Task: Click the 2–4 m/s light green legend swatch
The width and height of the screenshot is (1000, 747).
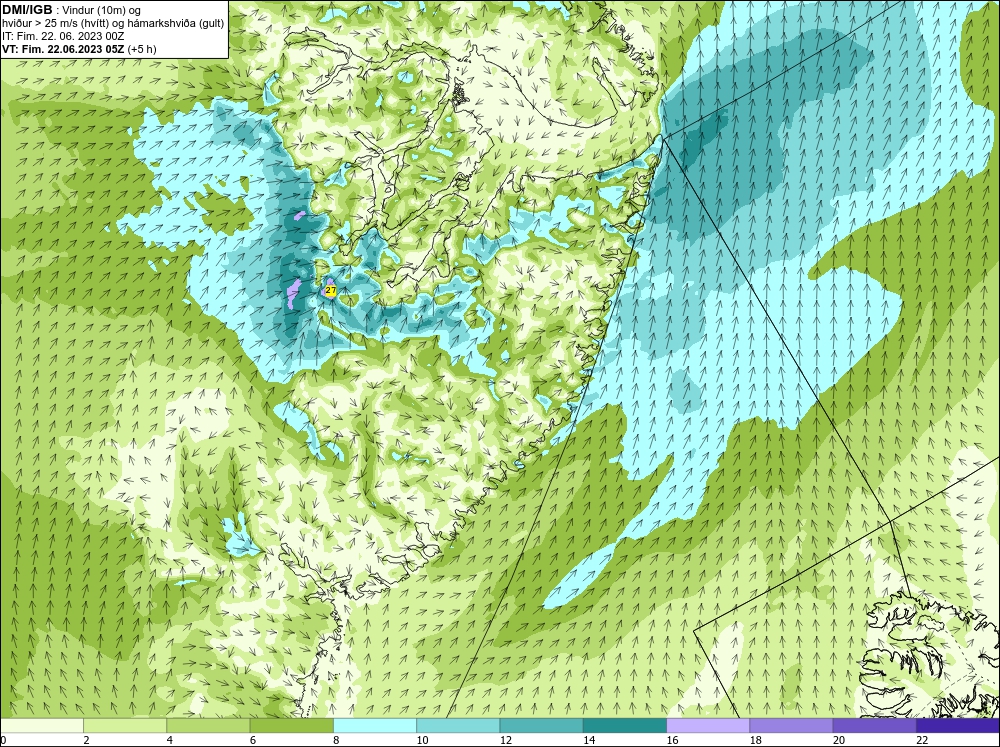Action: point(125,726)
